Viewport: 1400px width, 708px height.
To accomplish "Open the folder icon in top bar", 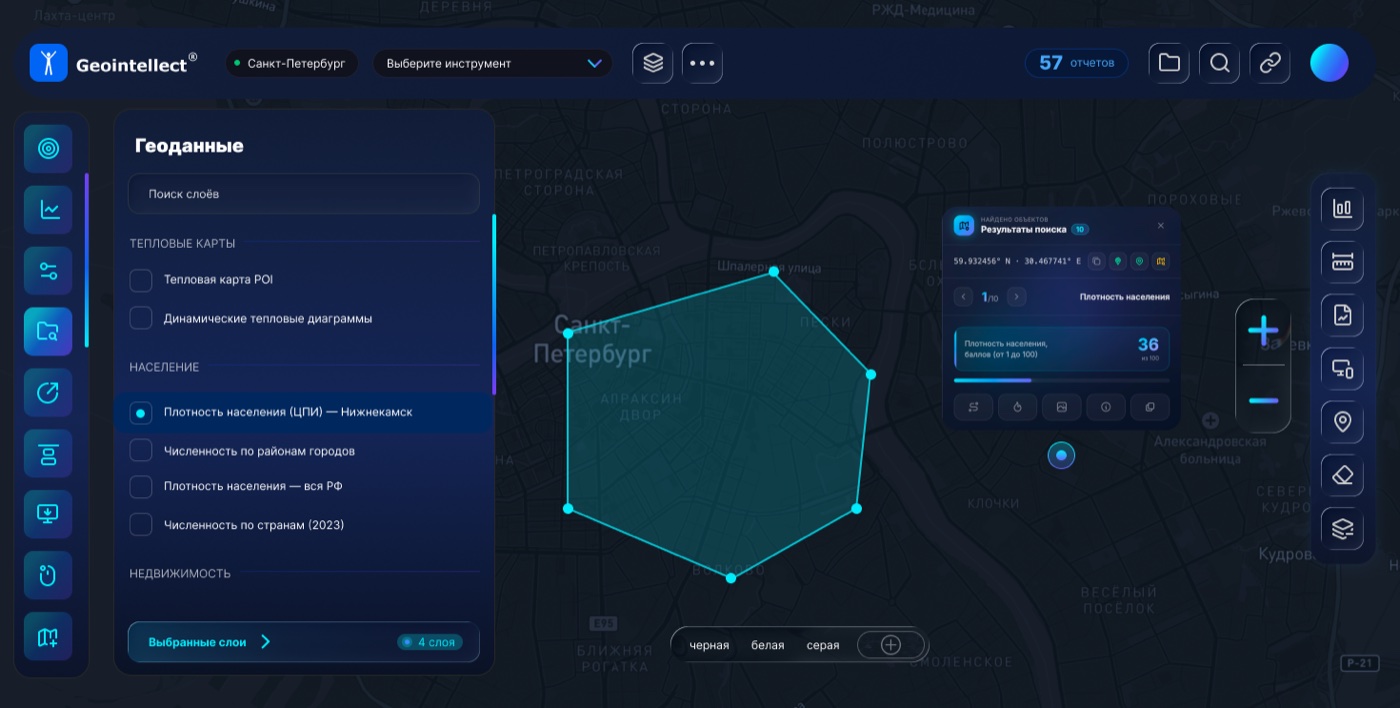I will coord(1169,63).
